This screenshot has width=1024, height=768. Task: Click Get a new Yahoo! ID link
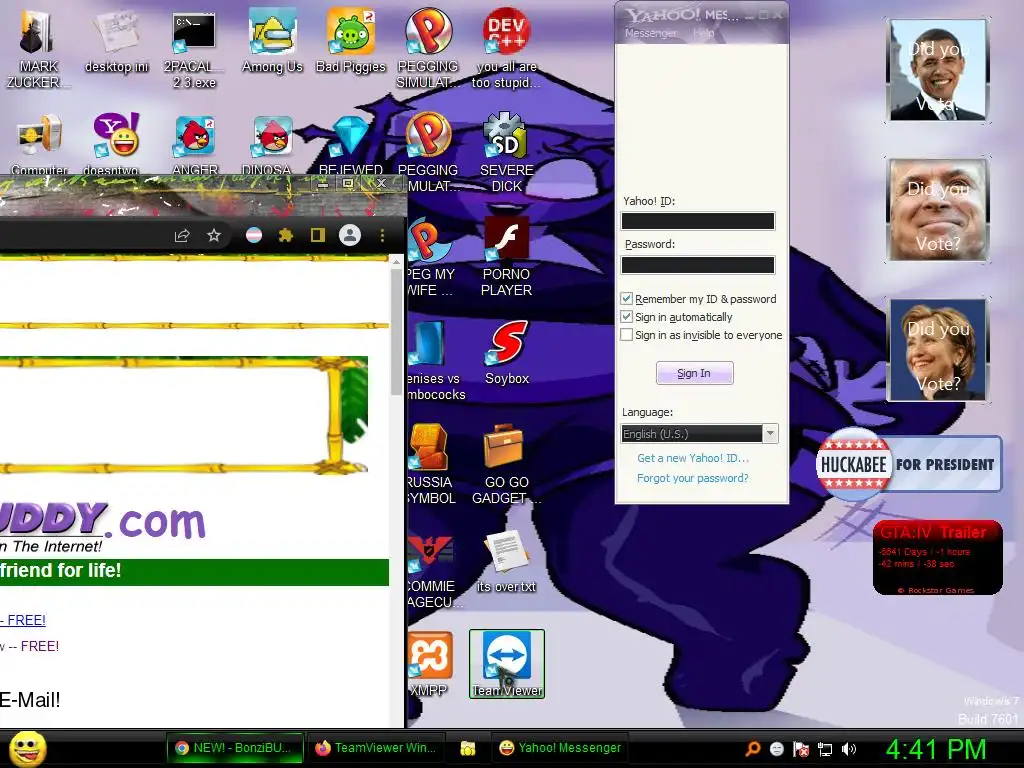tap(693, 458)
